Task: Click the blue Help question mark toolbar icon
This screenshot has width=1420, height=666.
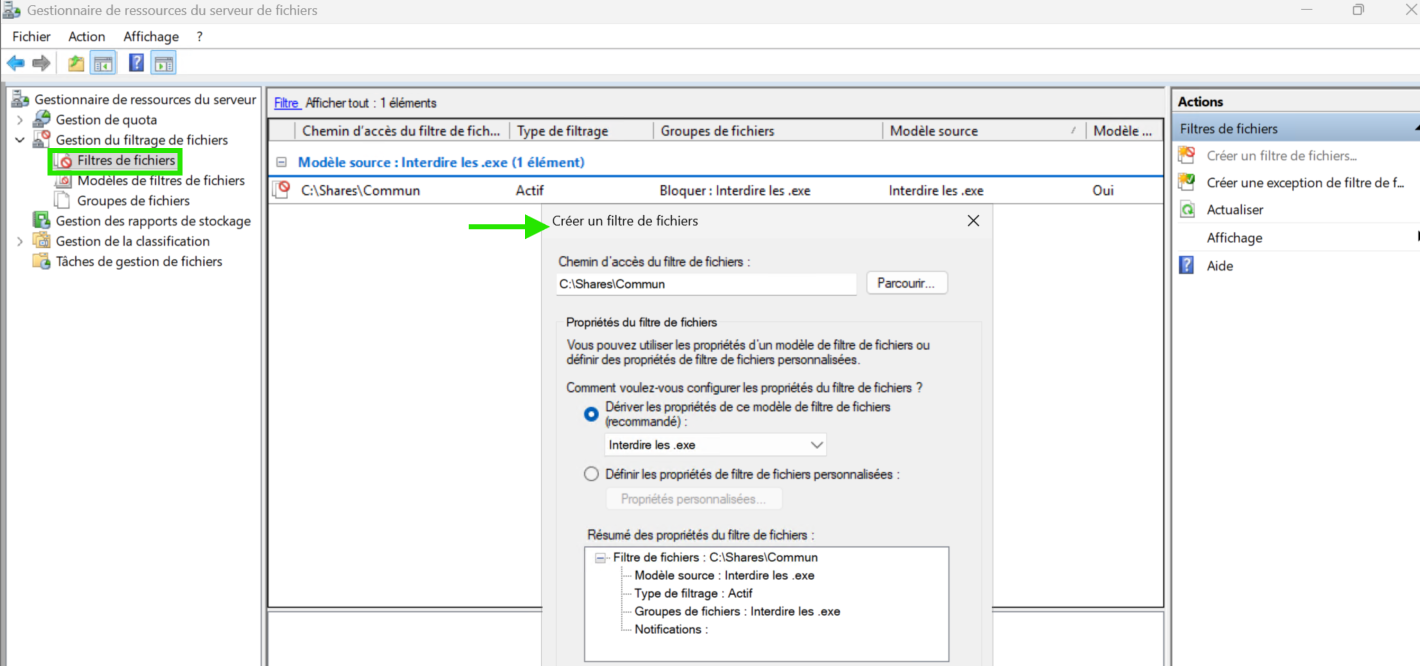Action: (x=136, y=64)
